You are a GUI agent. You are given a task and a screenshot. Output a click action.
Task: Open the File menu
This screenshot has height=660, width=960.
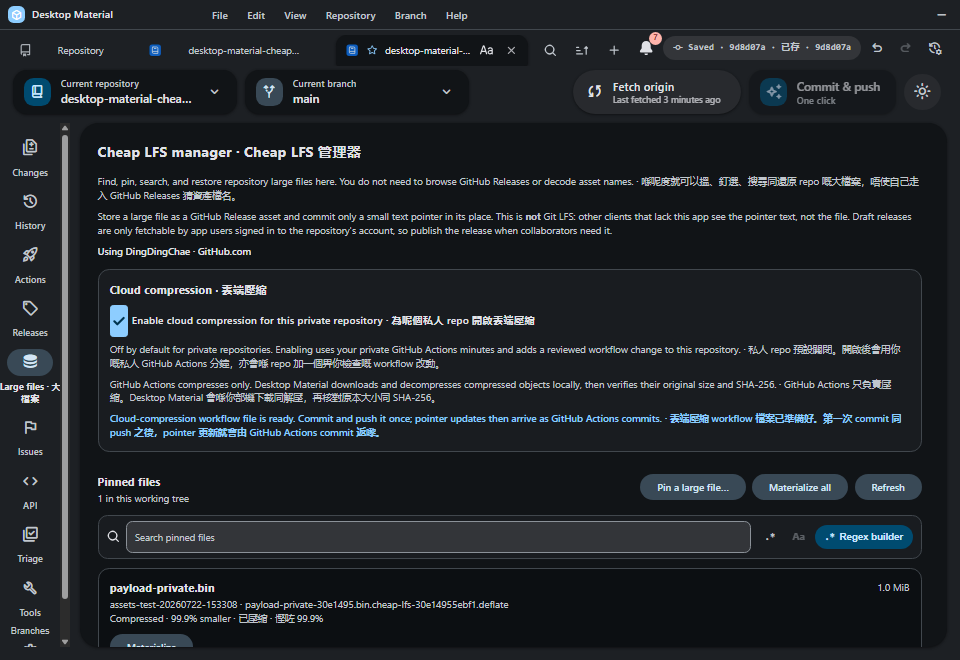pyautogui.click(x=220, y=15)
